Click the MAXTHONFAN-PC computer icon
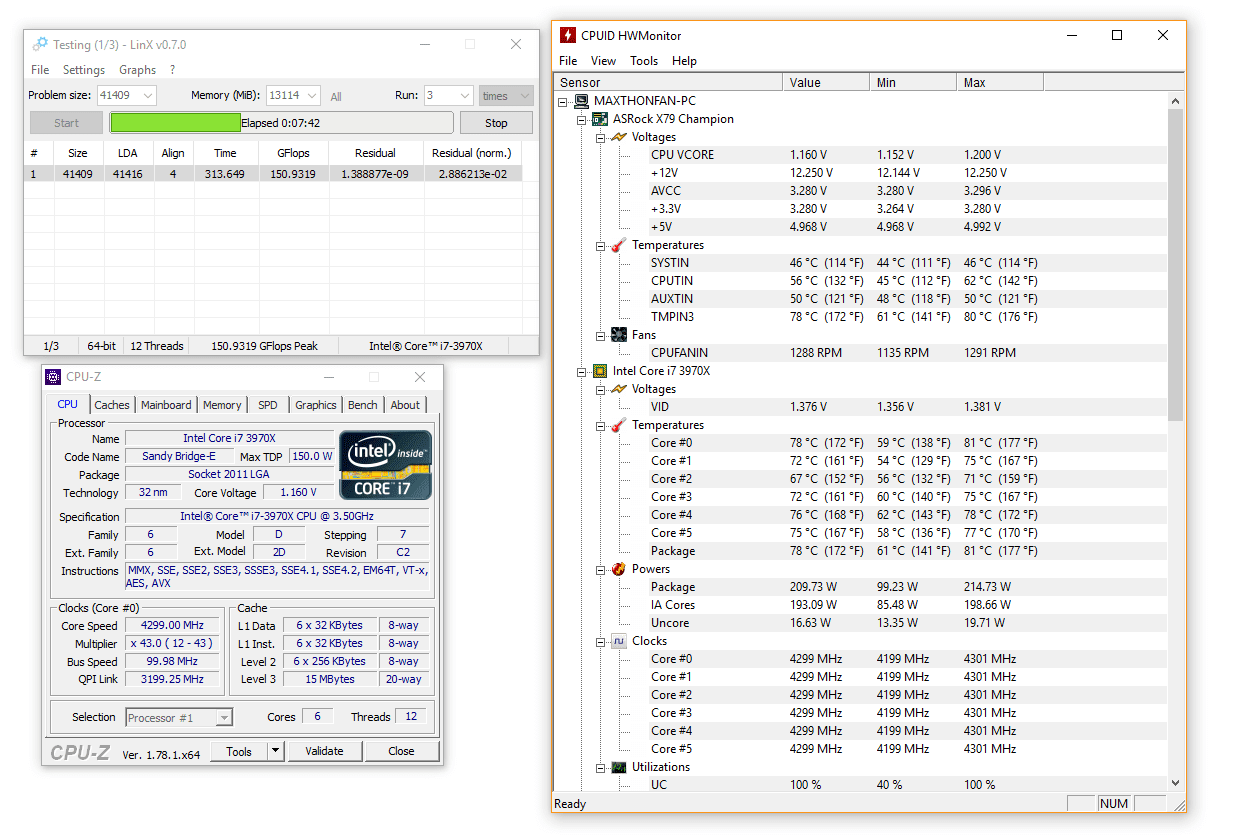 click(x=581, y=101)
